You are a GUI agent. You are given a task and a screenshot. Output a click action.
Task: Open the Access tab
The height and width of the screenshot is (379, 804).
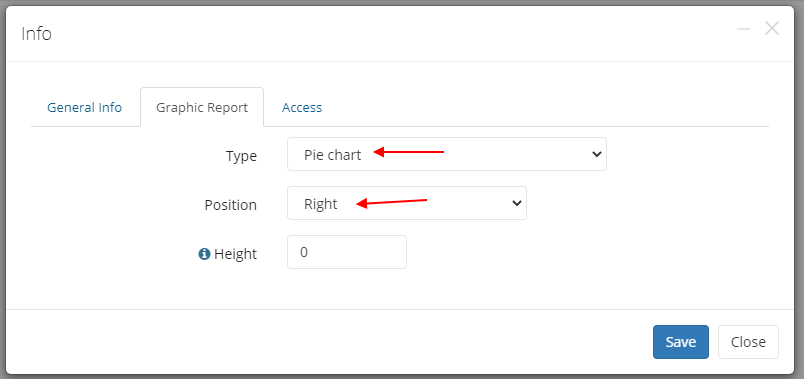(302, 108)
